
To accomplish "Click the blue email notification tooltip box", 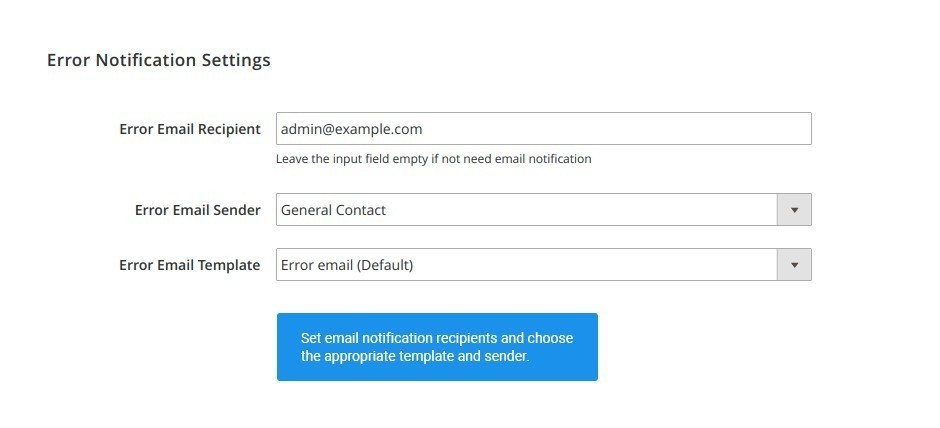I will click(x=437, y=346).
